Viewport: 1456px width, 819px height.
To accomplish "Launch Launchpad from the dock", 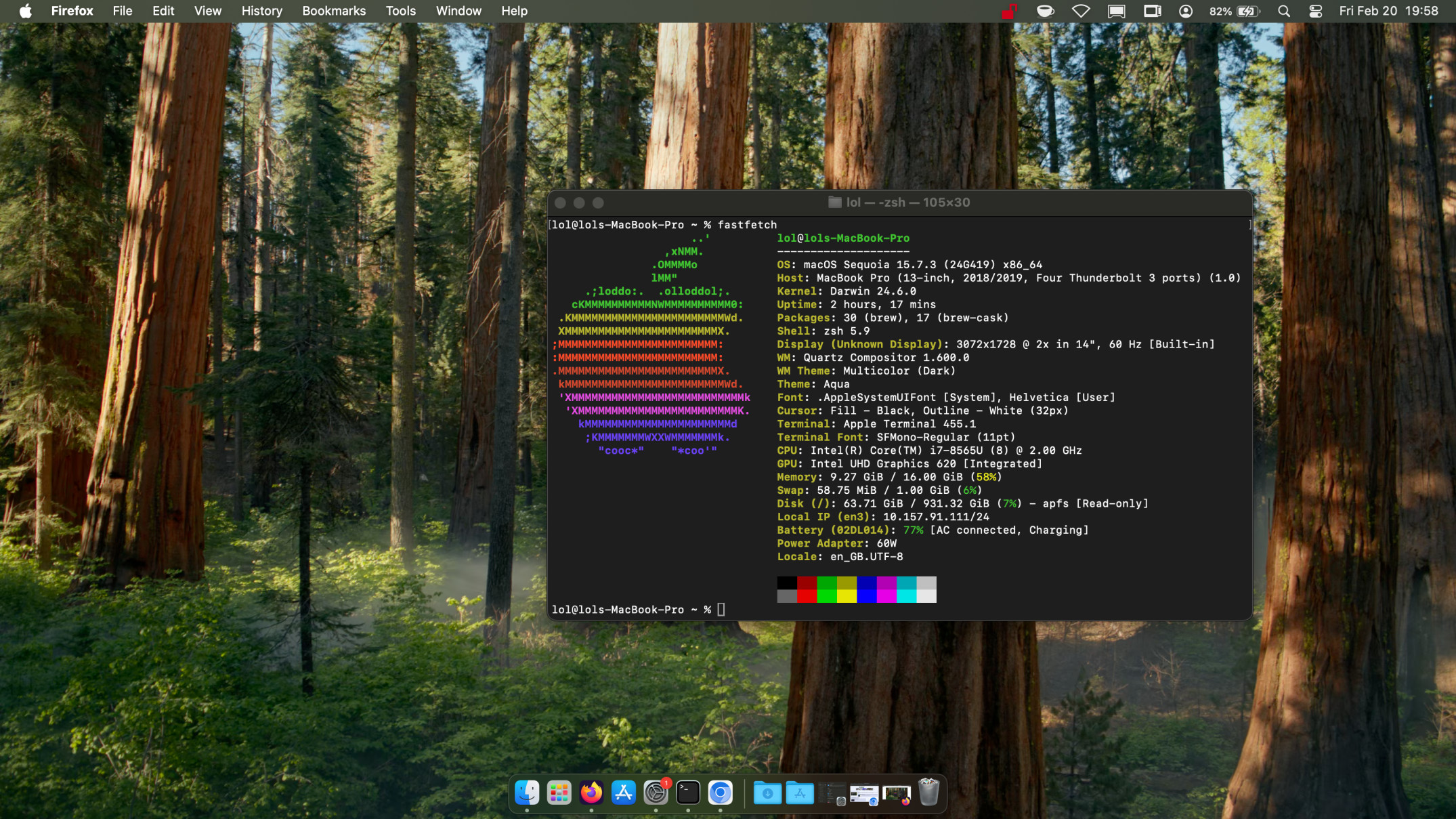I will pos(559,792).
